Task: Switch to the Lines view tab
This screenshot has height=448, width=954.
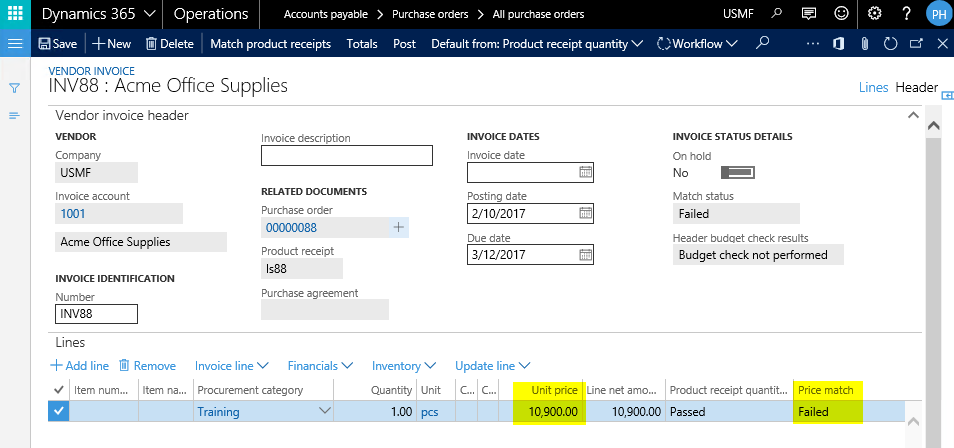Action: click(x=873, y=88)
